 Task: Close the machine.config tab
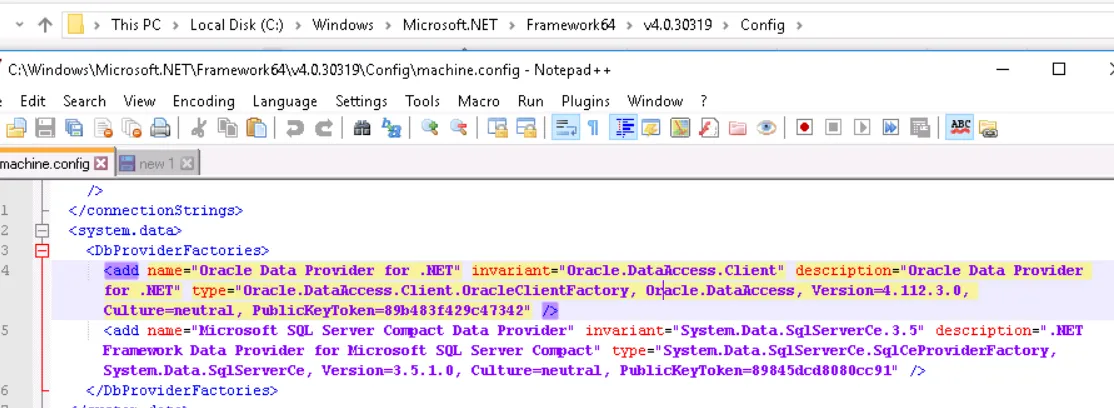(x=101, y=163)
